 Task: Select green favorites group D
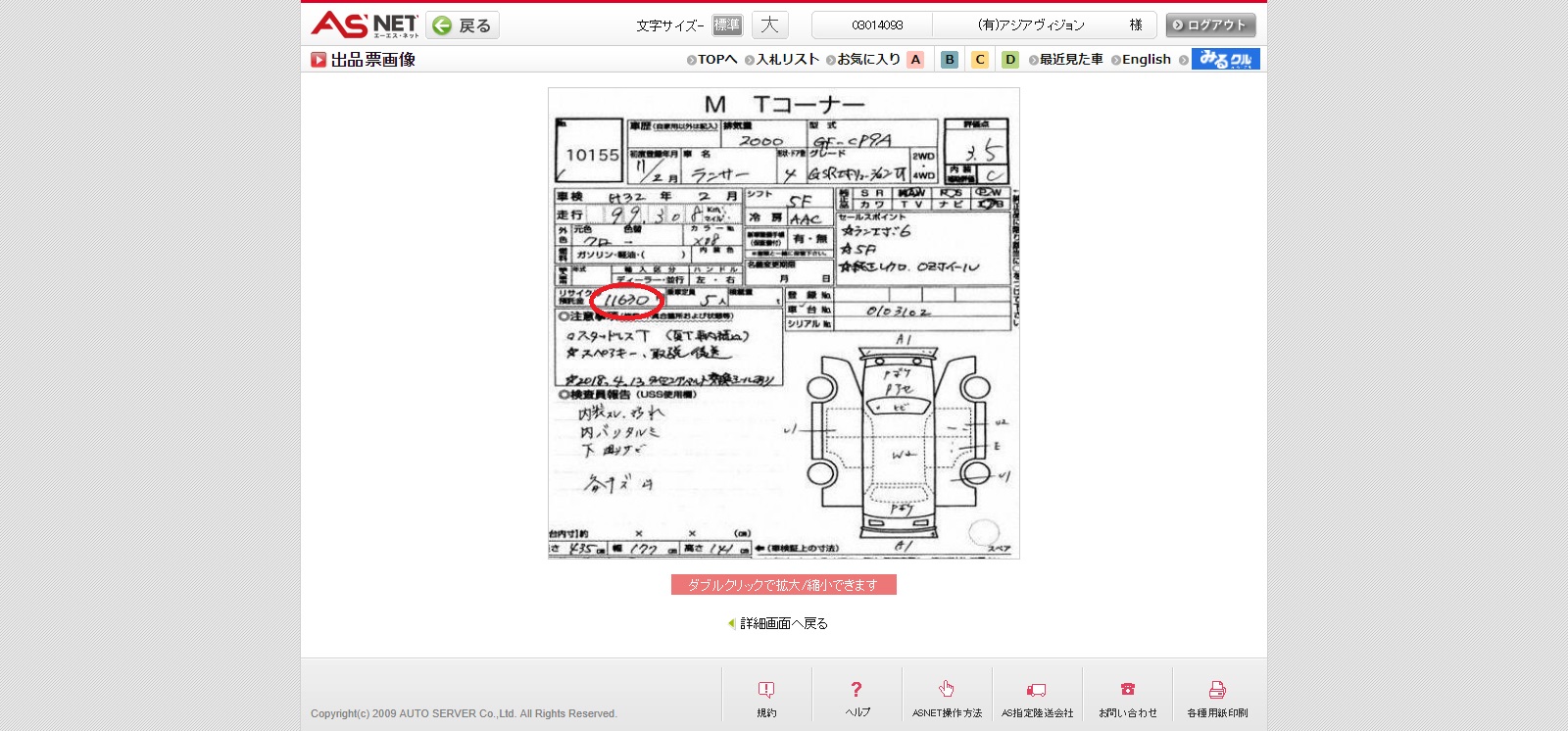(x=1009, y=60)
